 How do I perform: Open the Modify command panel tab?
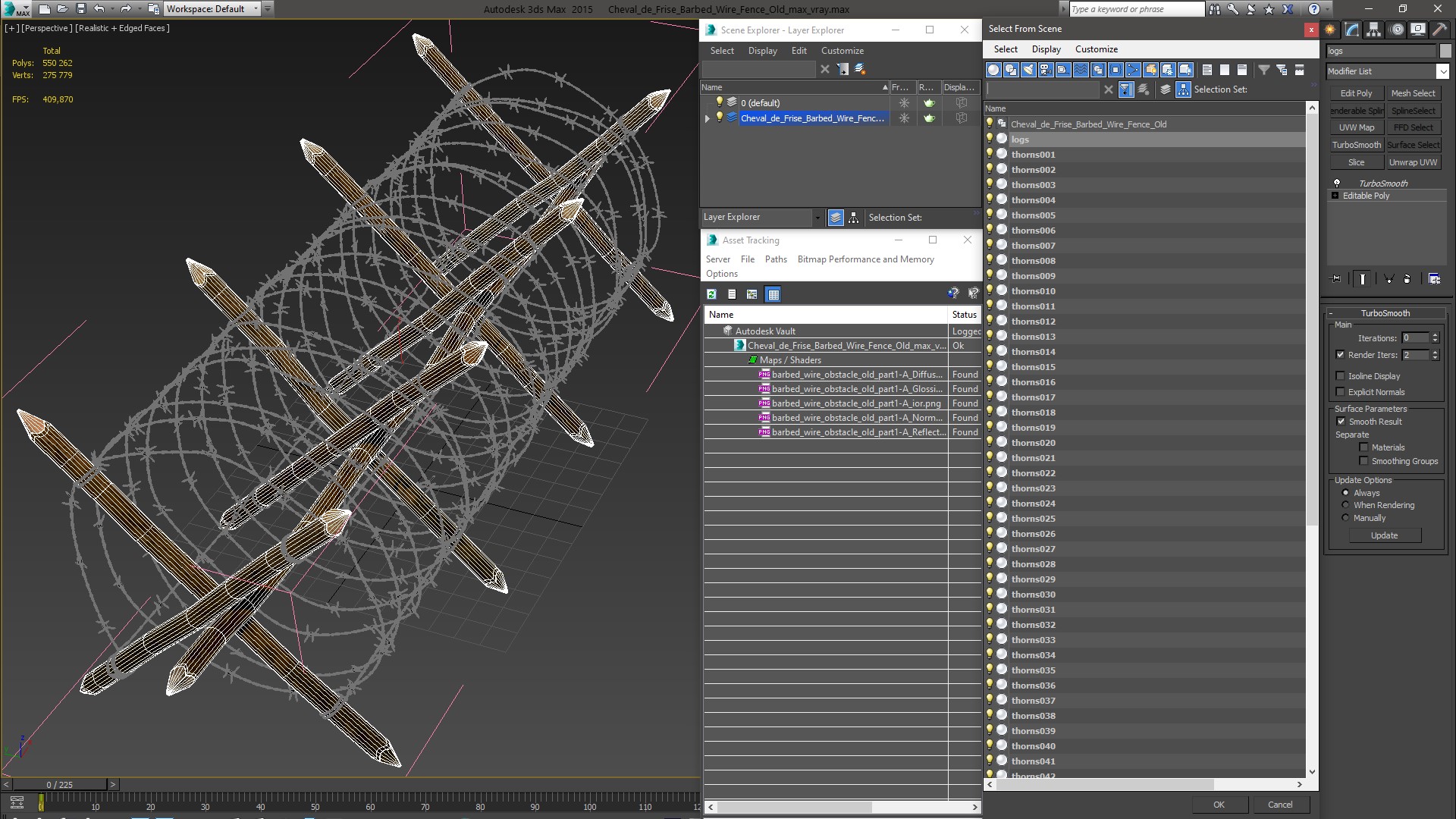click(x=1352, y=30)
